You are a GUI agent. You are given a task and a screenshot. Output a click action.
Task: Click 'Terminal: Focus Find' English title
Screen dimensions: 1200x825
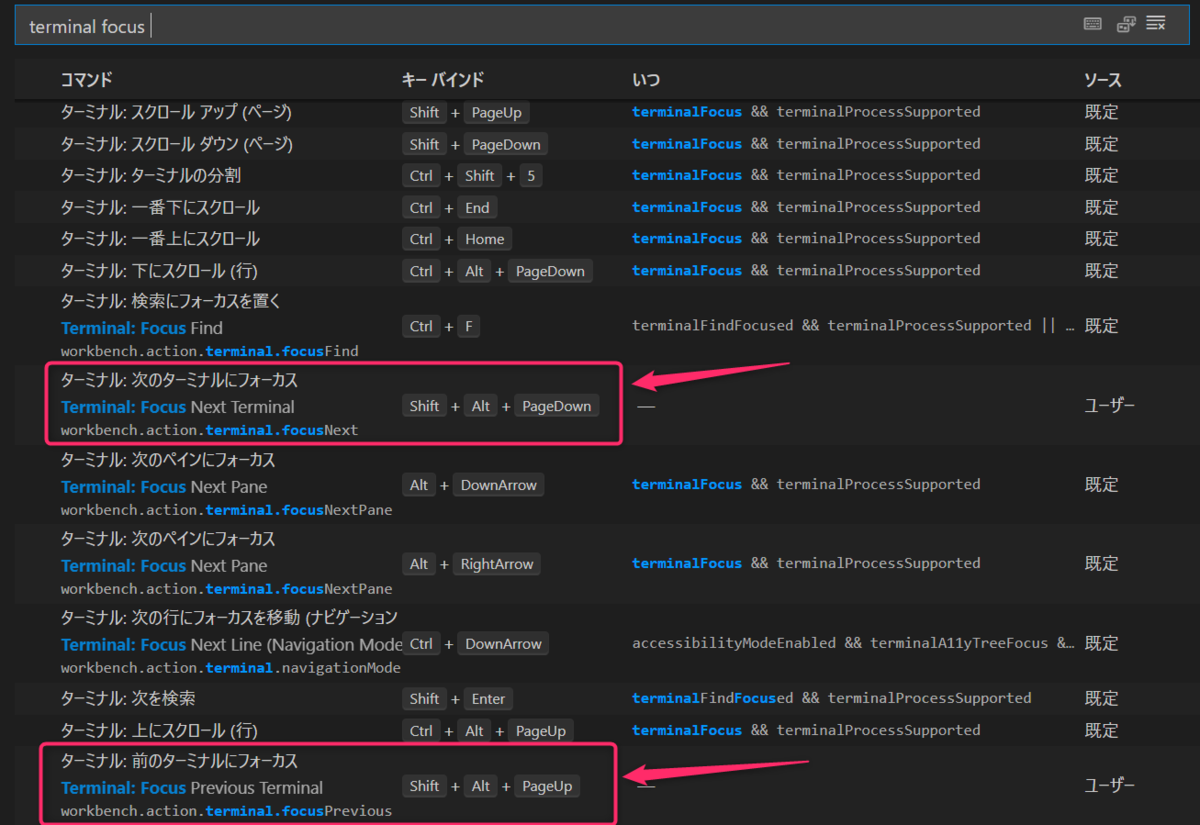[142, 328]
